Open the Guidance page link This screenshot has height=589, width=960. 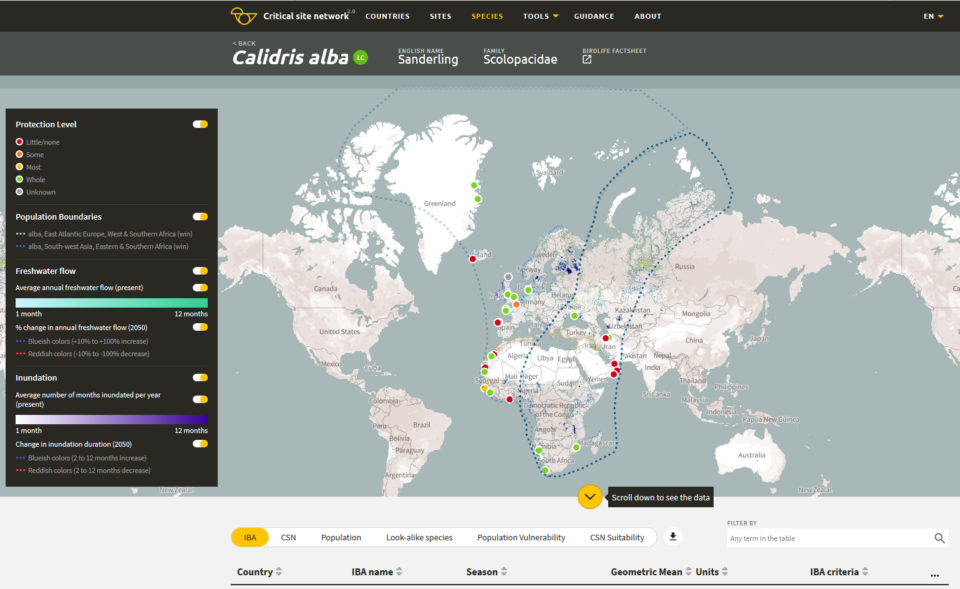(594, 16)
